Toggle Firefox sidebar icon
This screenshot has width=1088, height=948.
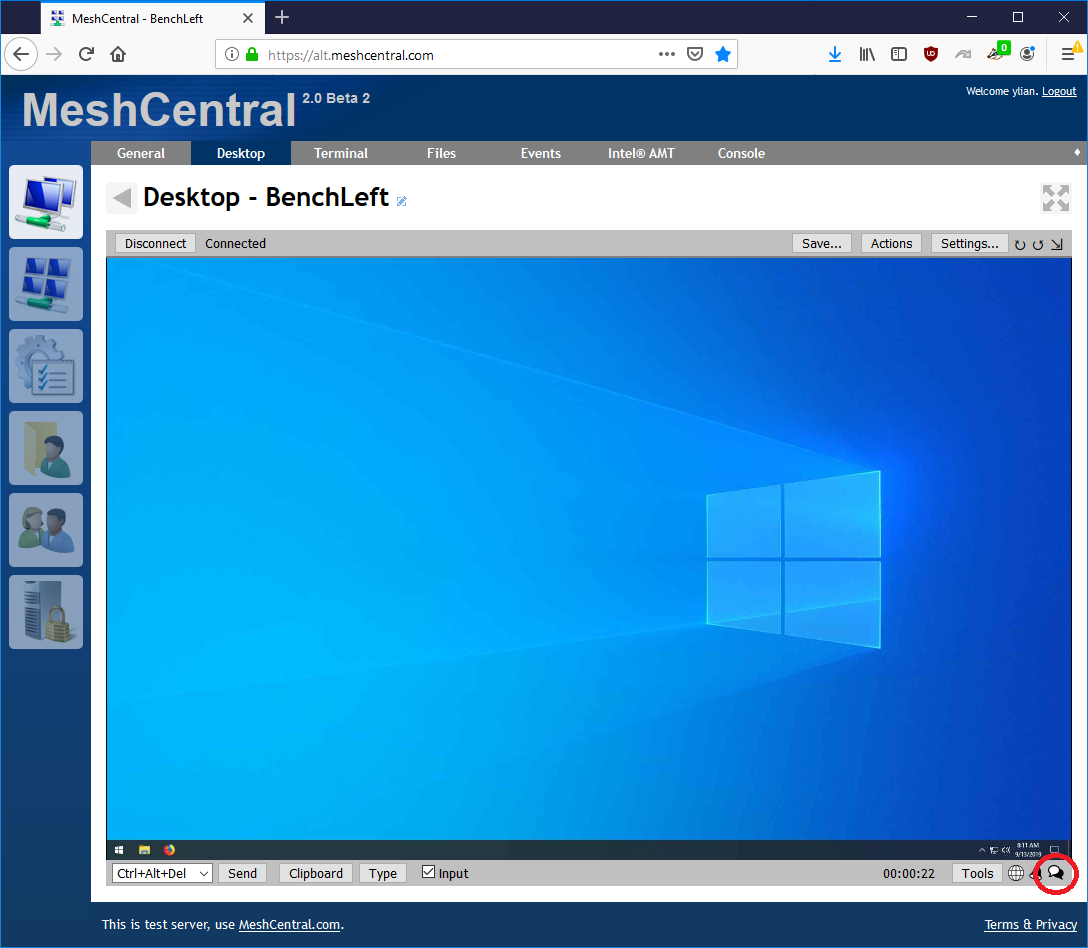tap(899, 54)
